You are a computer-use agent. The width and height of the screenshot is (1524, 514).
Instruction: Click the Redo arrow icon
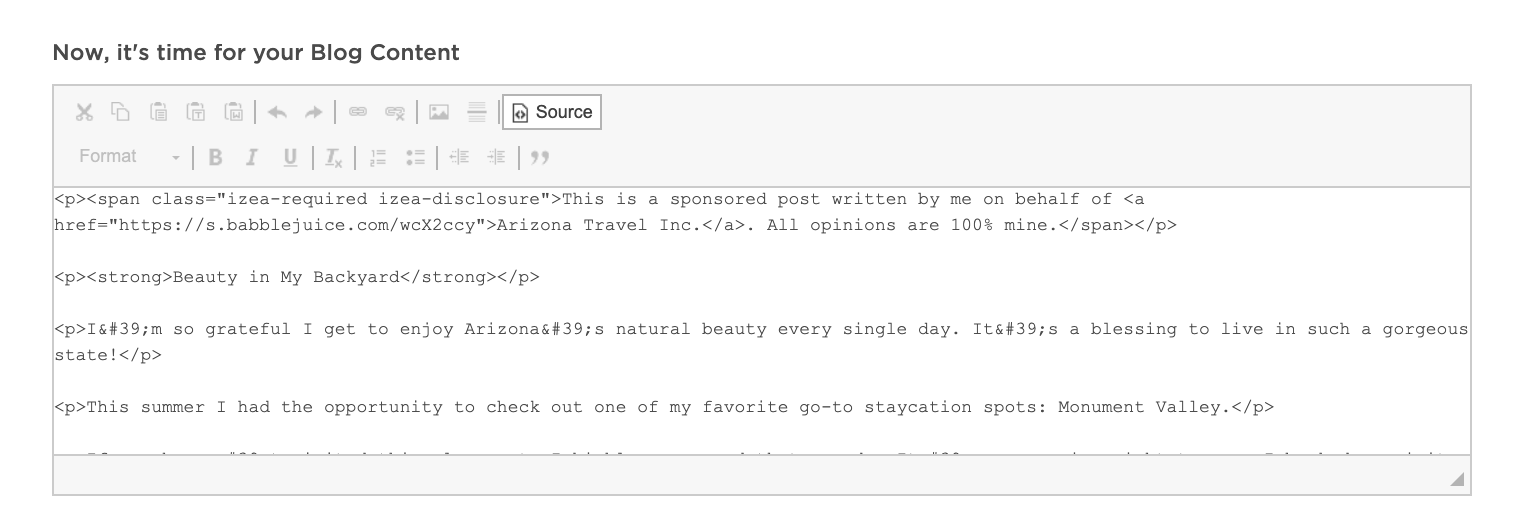click(x=314, y=112)
